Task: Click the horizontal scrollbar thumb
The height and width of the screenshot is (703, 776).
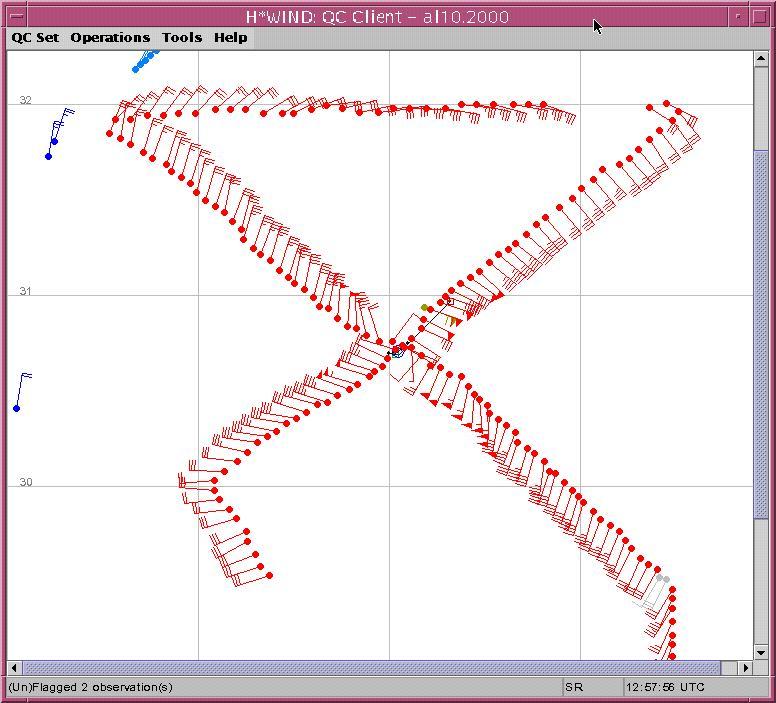Action: tap(370, 667)
